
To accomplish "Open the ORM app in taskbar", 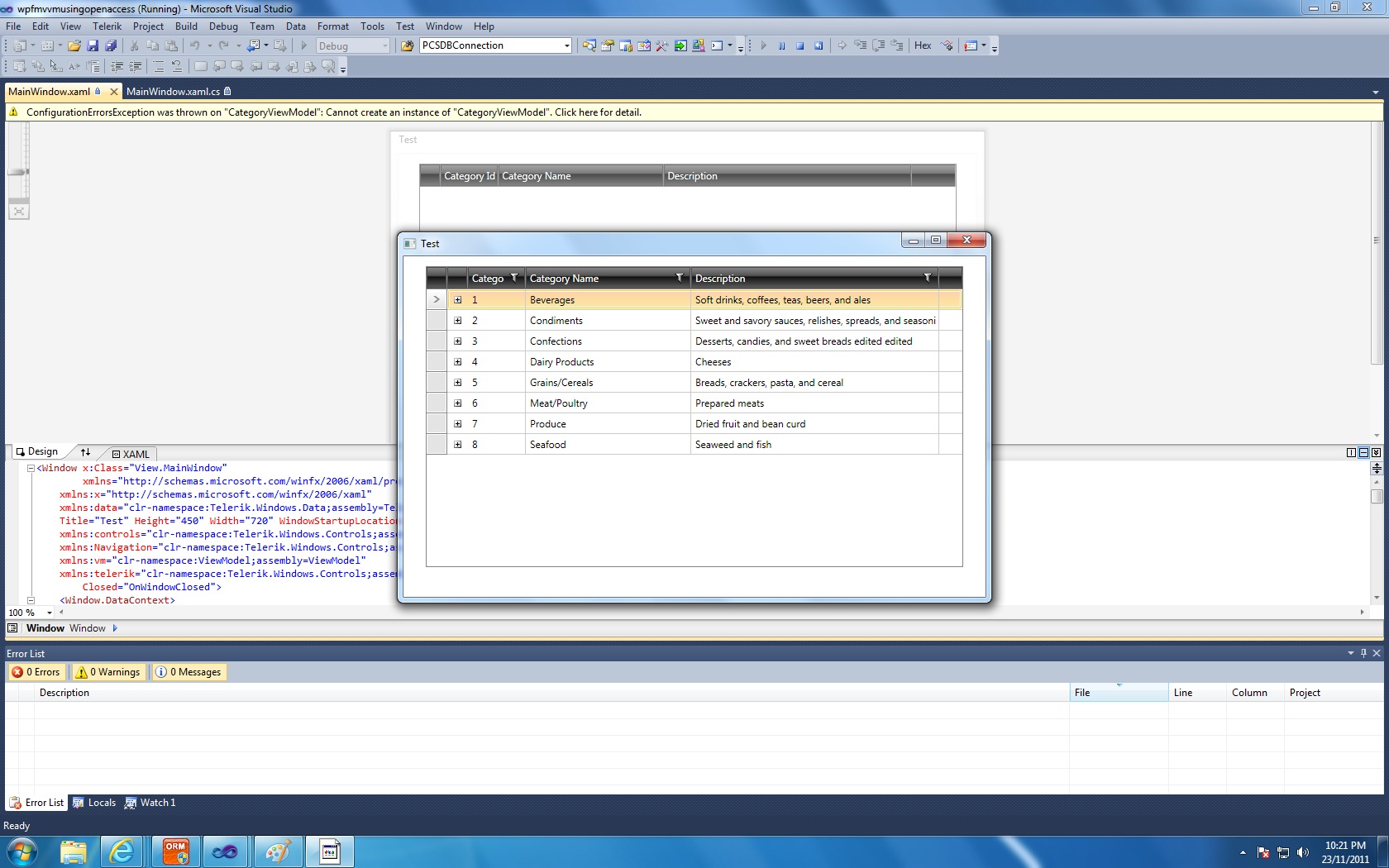I will (176, 851).
